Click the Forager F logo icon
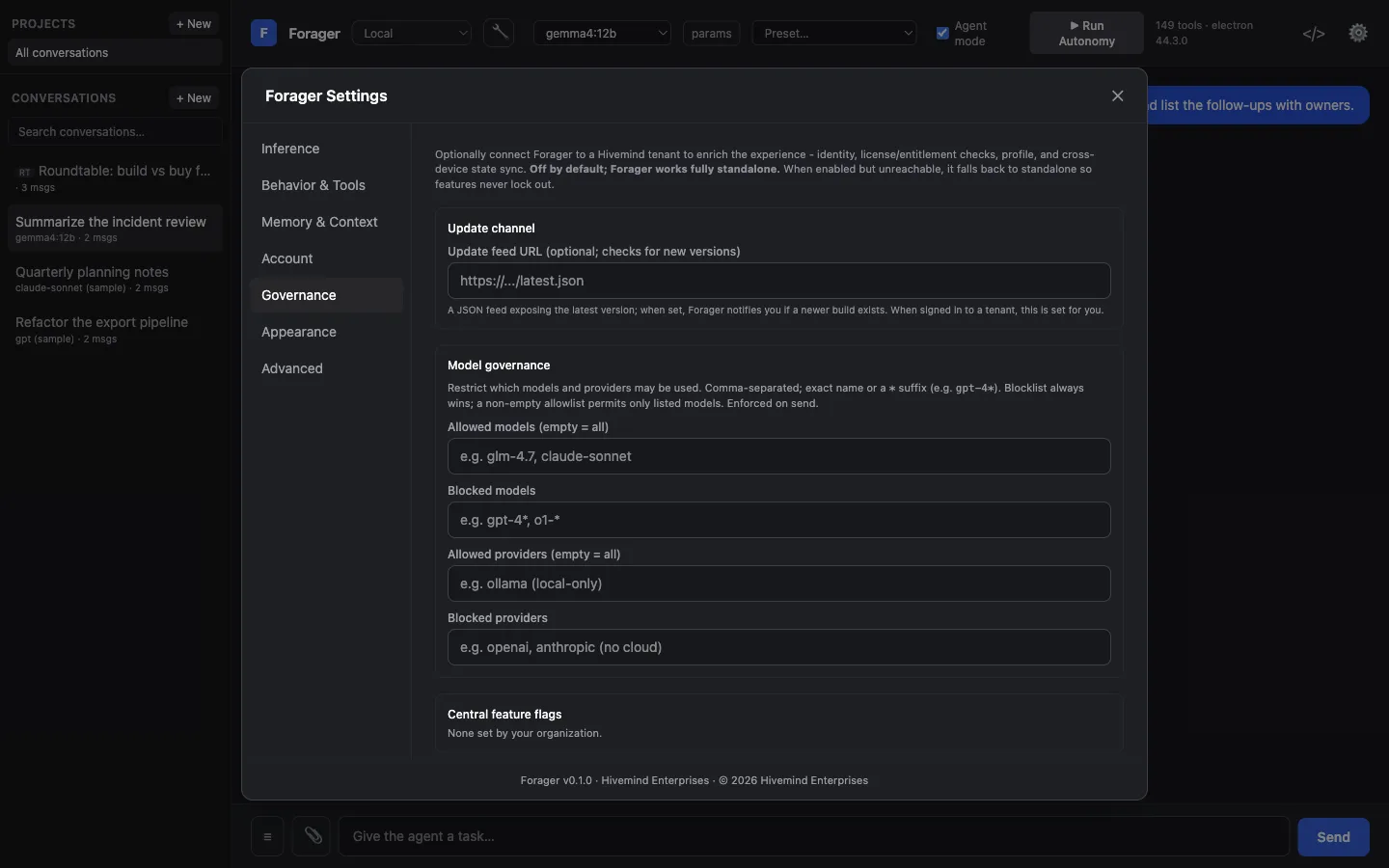Viewport: 1389px width, 868px height. pos(263,33)
